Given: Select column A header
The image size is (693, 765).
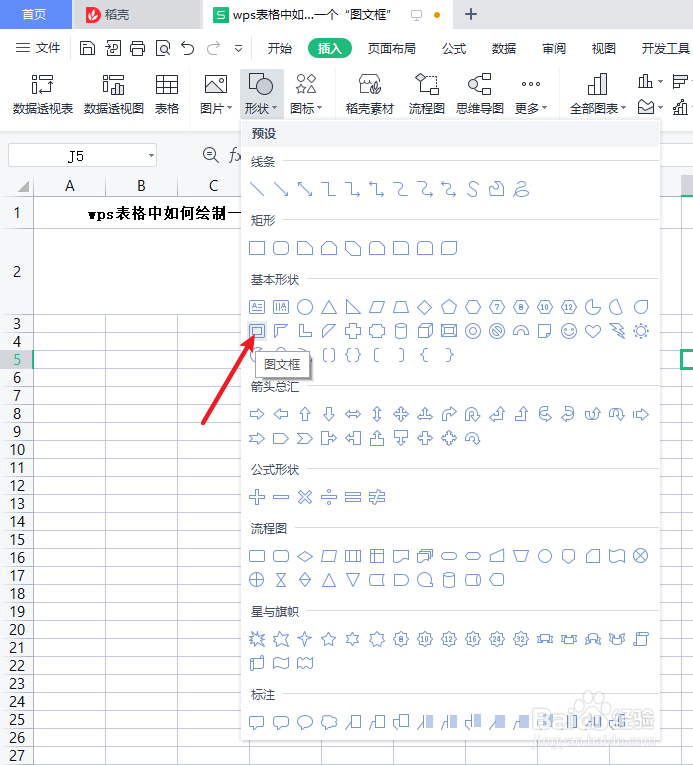Looking at the screenshot, I should [x=69, y=186].
